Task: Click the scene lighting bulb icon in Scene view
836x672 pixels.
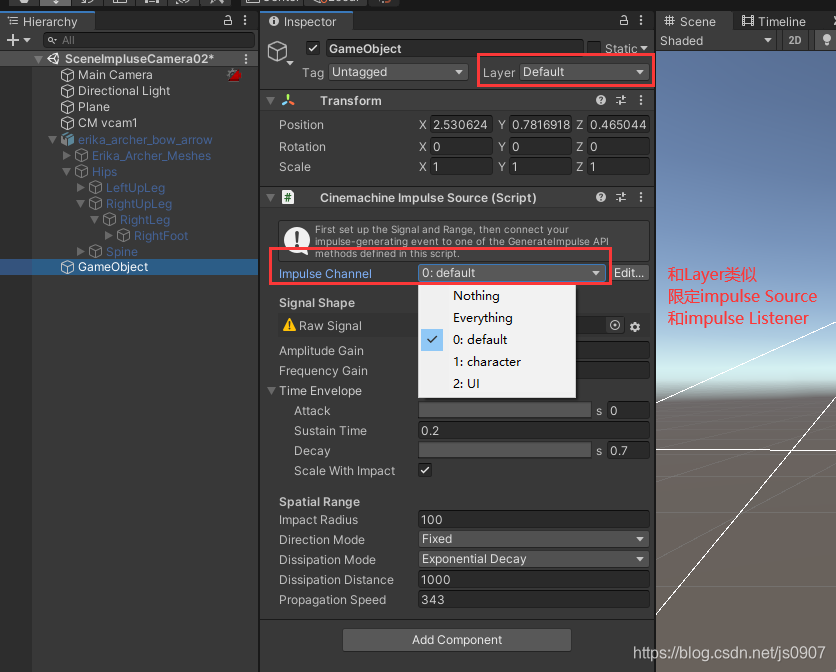Action: tap(826, 41)
